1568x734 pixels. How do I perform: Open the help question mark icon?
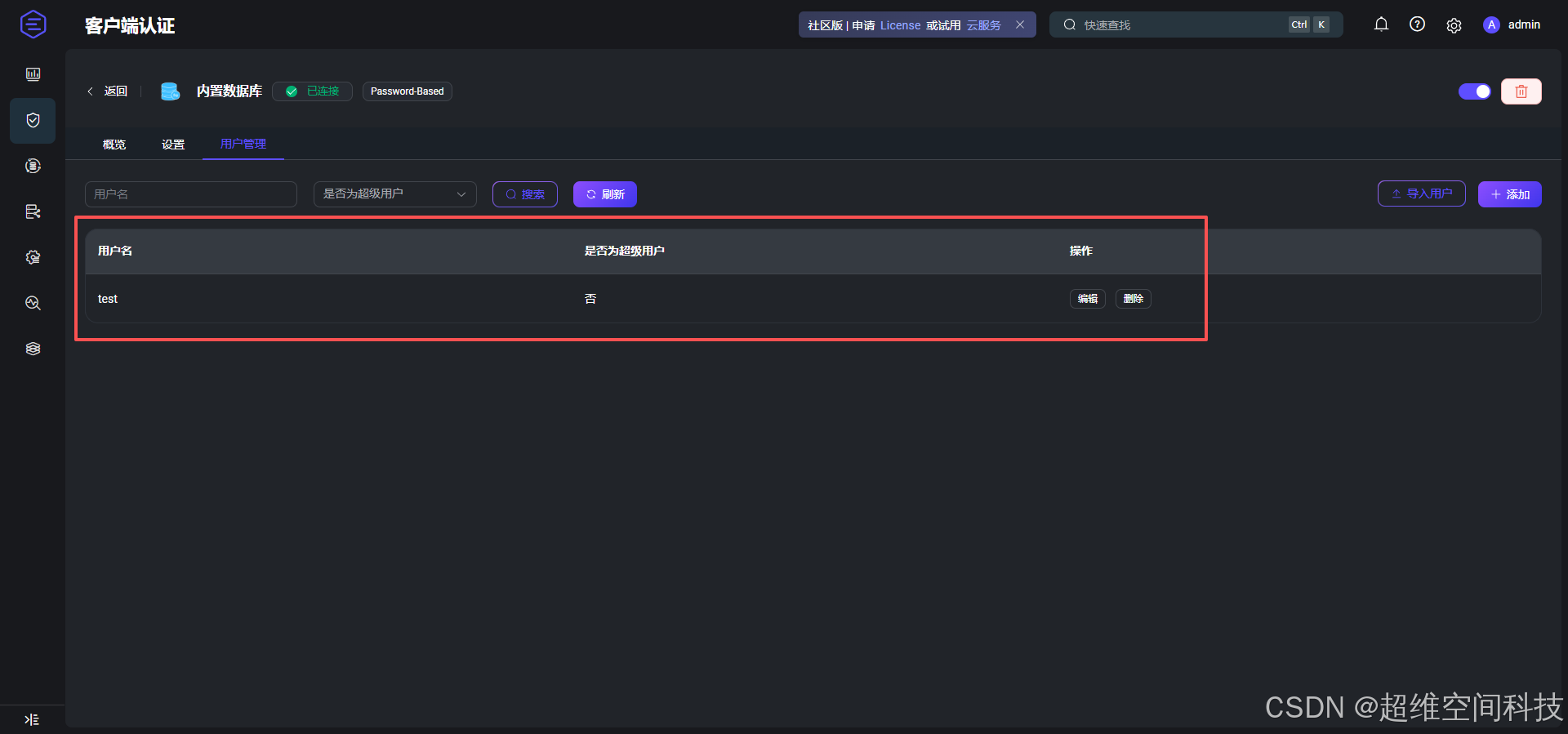(x=1418, y=24)
